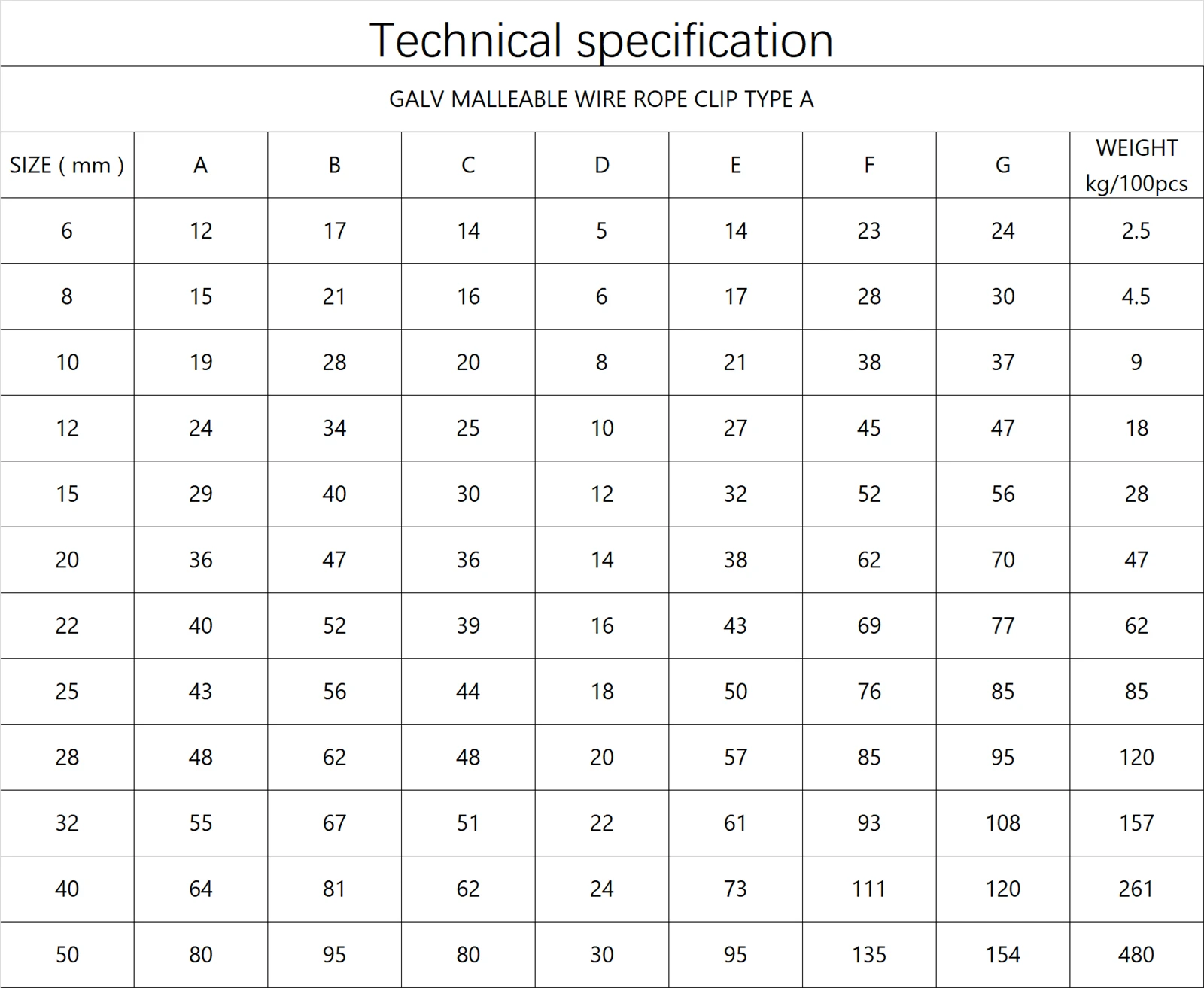
Task: Select the weight value 261
Action: [1136, 889]
